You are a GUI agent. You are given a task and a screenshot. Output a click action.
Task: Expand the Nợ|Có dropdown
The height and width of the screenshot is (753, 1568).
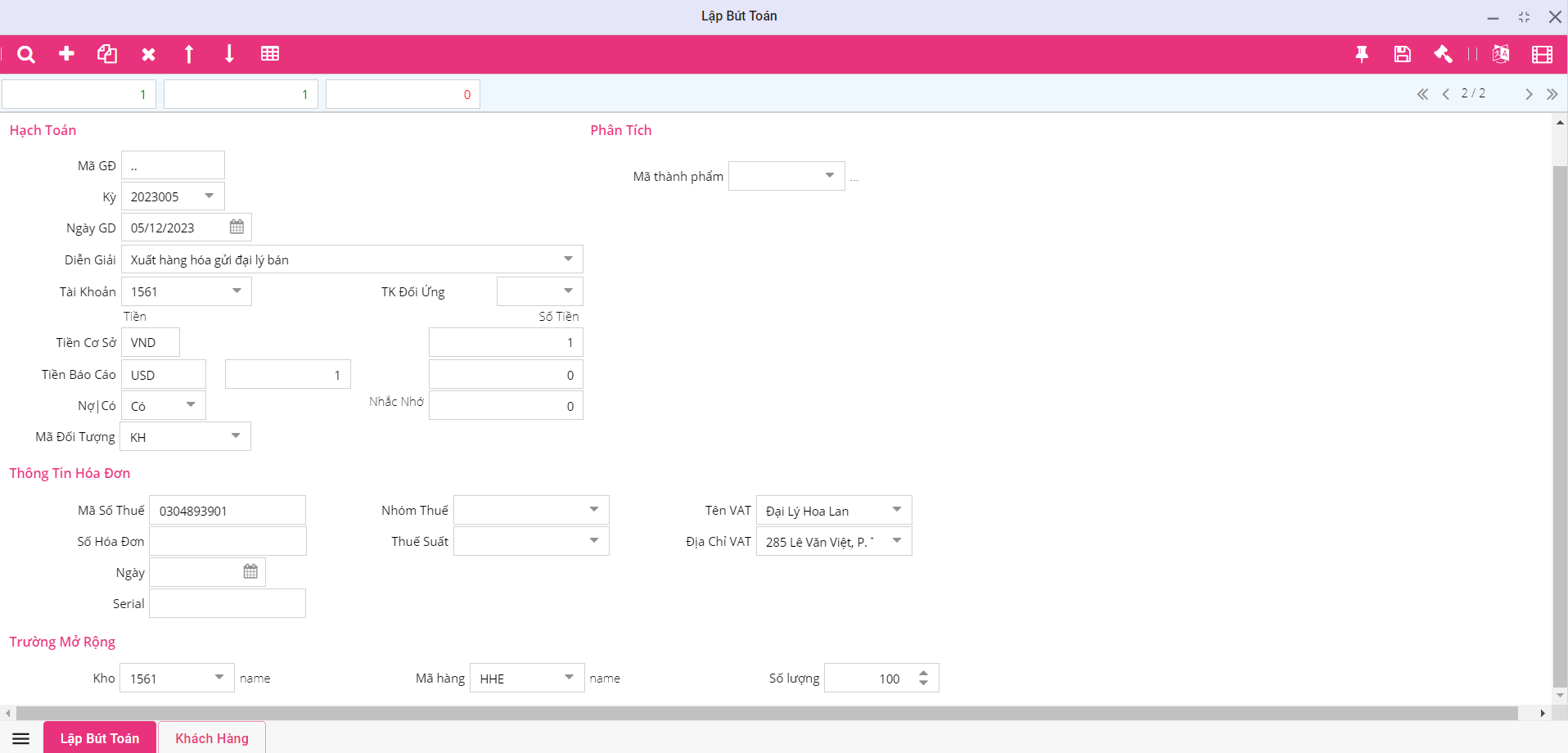click(191, 405)
